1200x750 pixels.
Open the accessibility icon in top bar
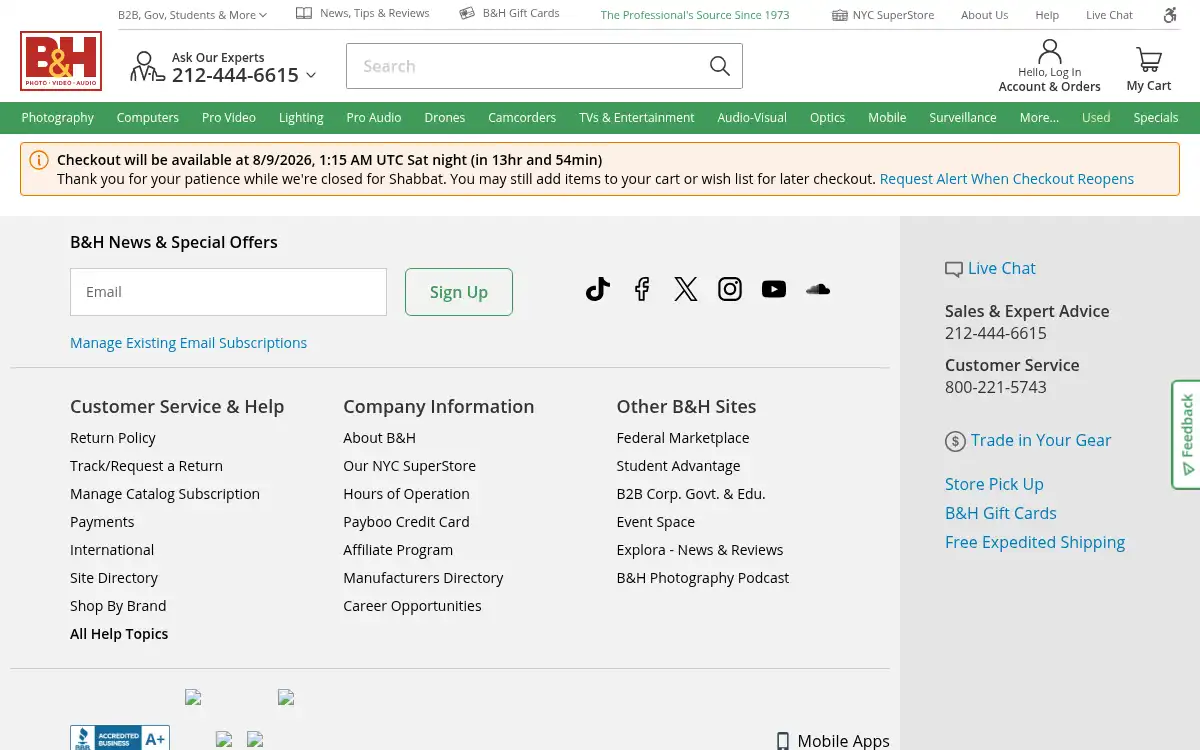tap(1170, 15)
